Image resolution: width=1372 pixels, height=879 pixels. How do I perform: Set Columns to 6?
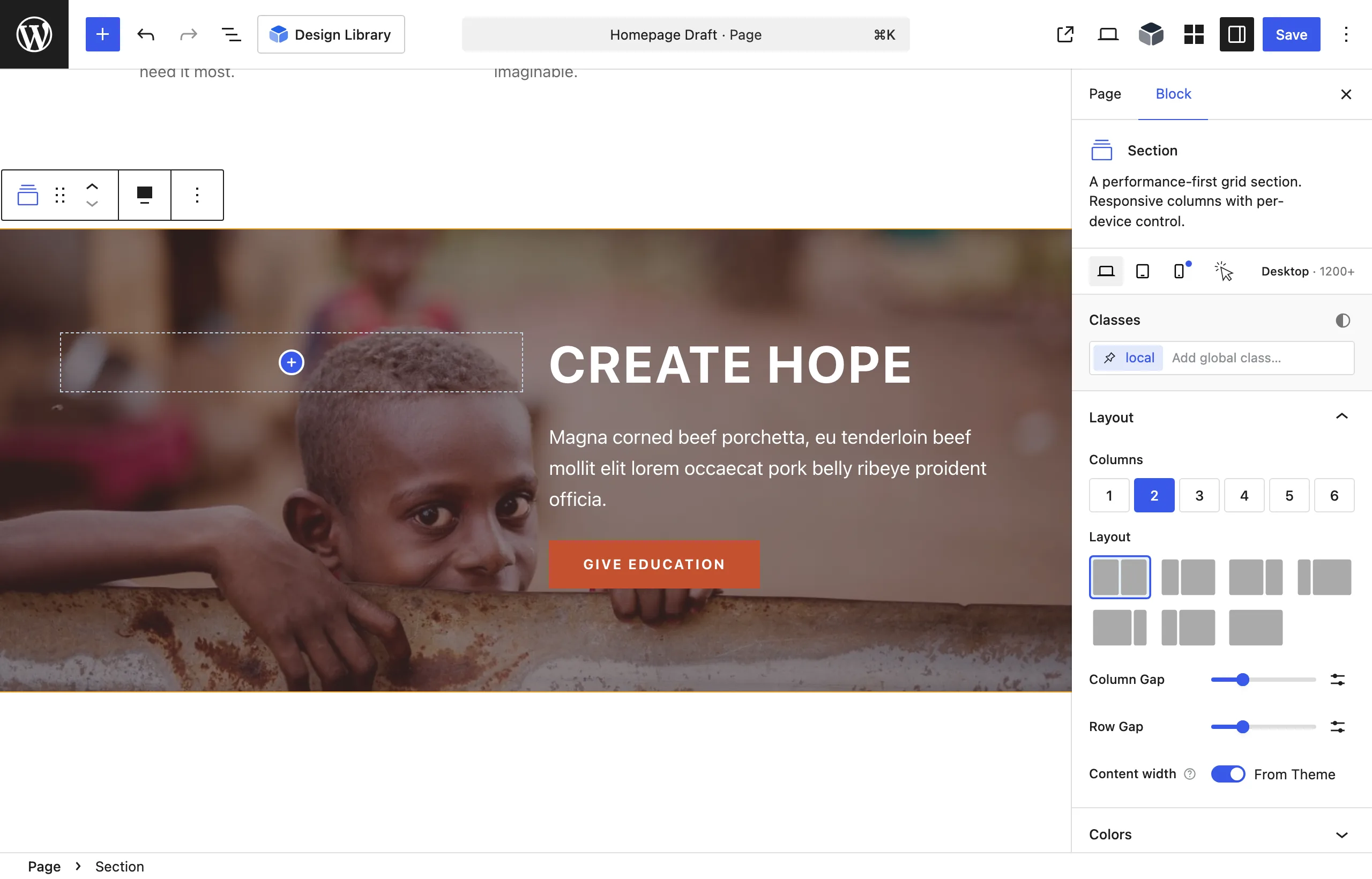click(x=1334, y=495)
